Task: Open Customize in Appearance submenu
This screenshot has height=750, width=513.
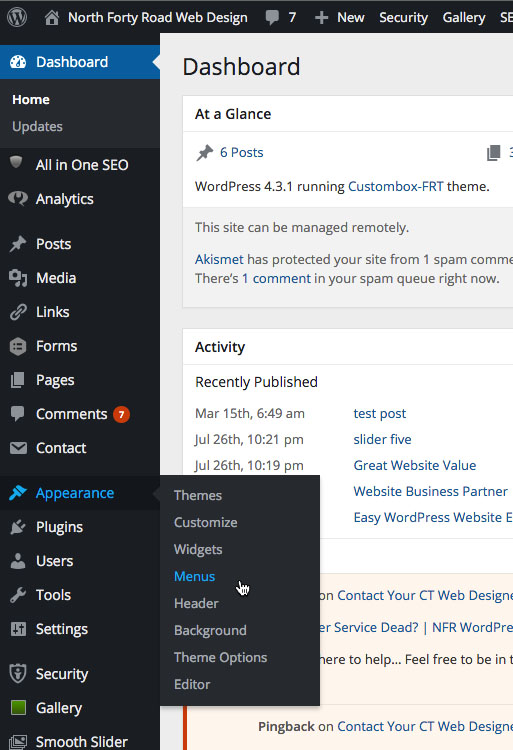Action: 206,522
